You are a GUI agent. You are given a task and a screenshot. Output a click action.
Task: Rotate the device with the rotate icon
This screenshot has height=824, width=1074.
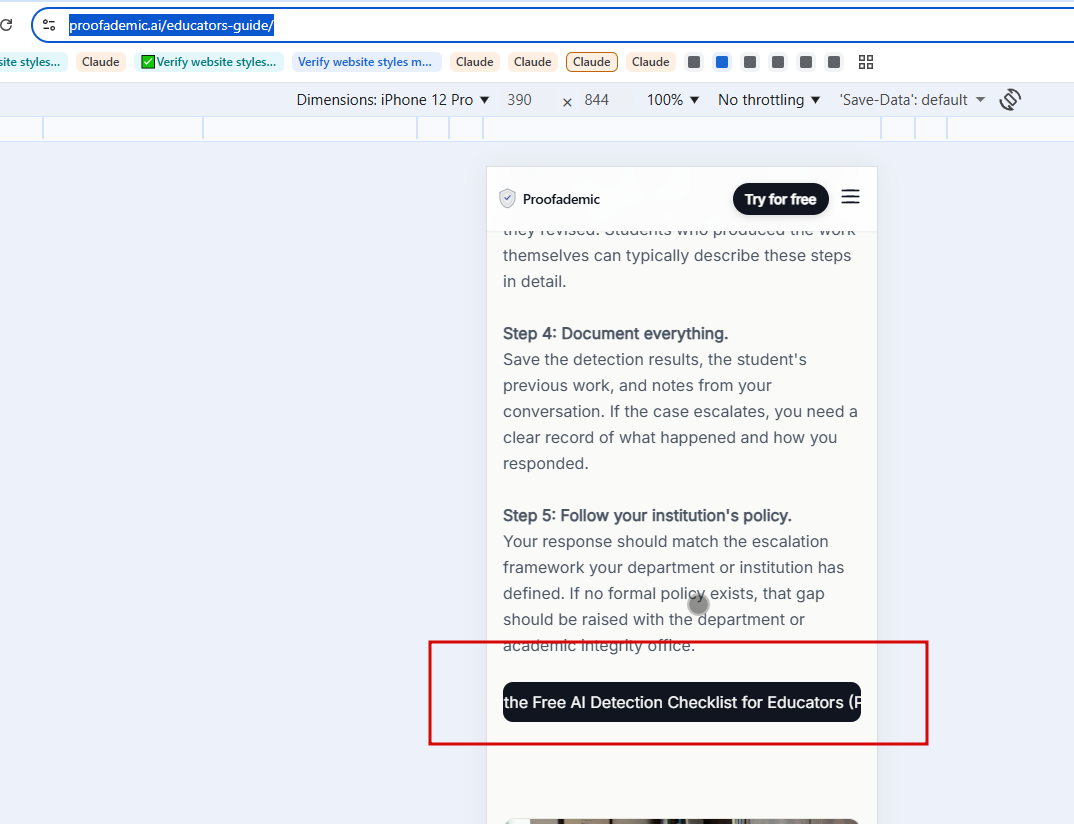pos(1010,99)
